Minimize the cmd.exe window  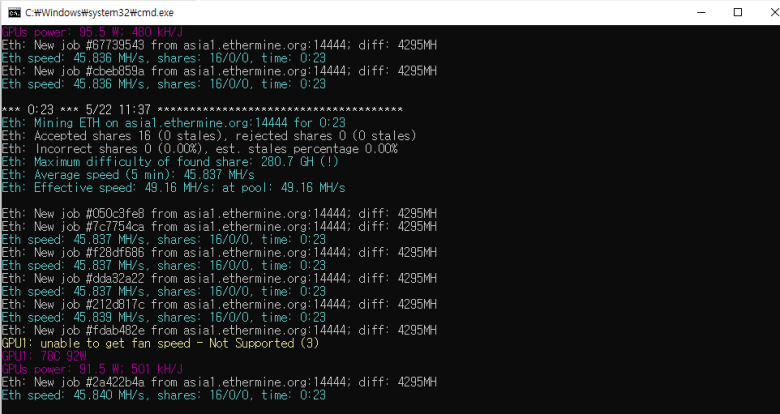pyautogui.click(x=701, y=12)
